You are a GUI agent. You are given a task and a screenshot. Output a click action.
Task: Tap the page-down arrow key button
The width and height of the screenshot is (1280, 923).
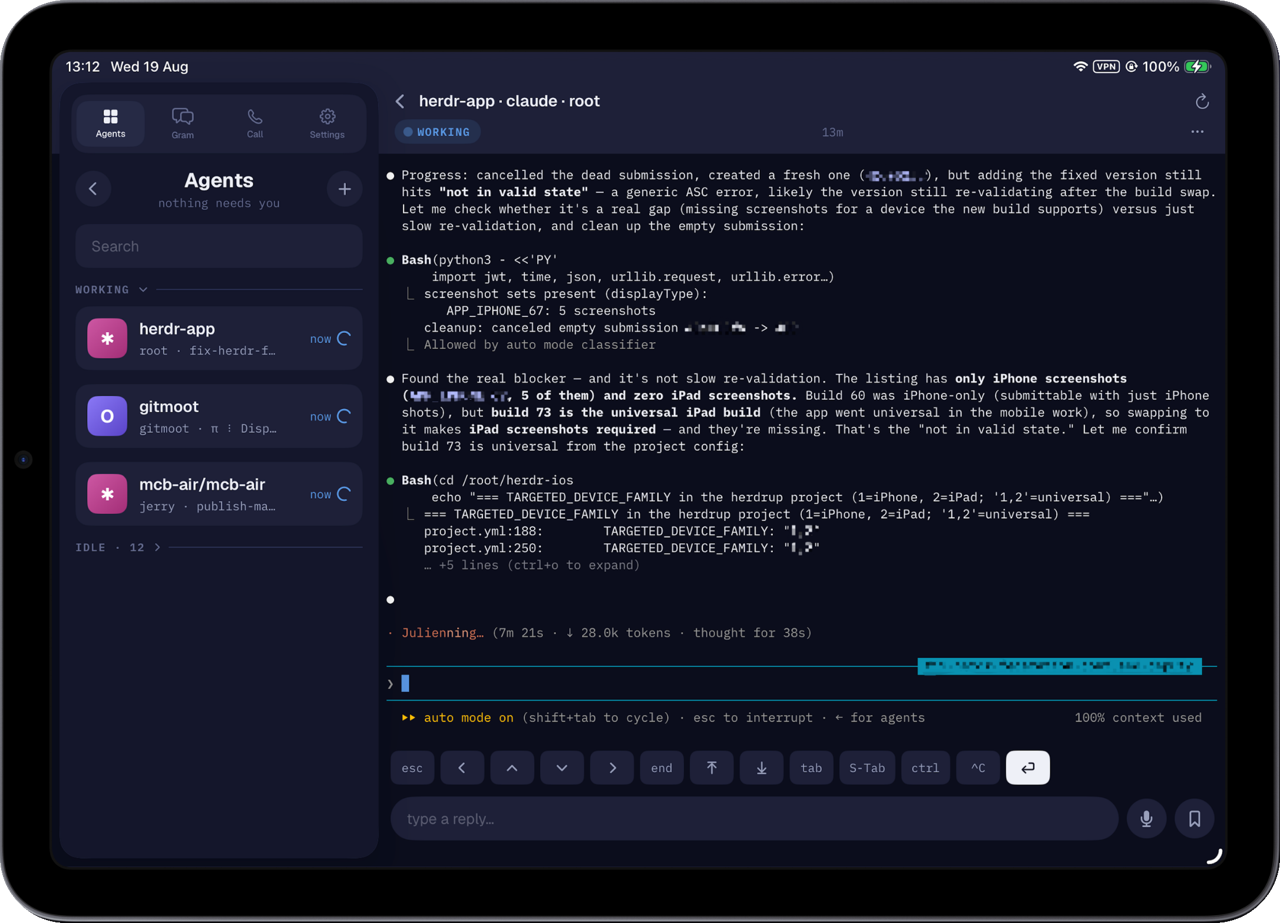[762, 768]
